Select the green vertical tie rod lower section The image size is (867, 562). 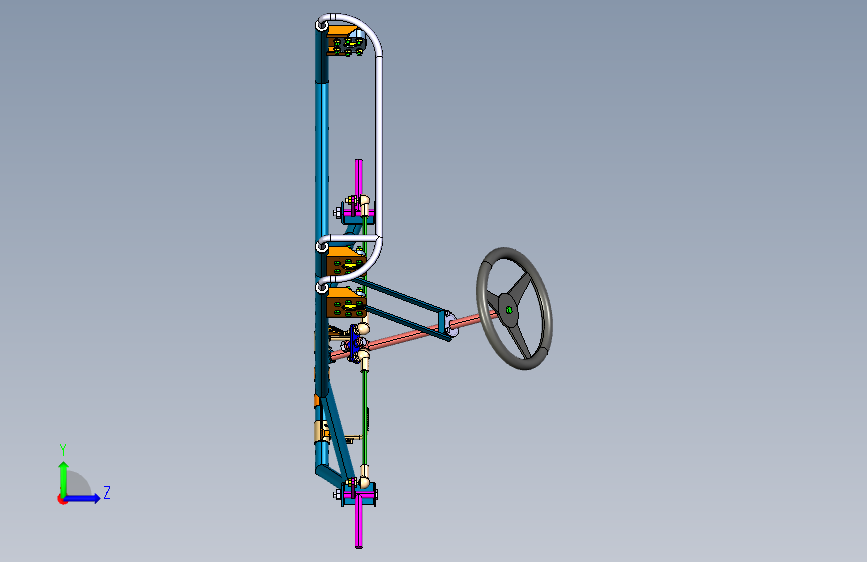pos(364,419)
